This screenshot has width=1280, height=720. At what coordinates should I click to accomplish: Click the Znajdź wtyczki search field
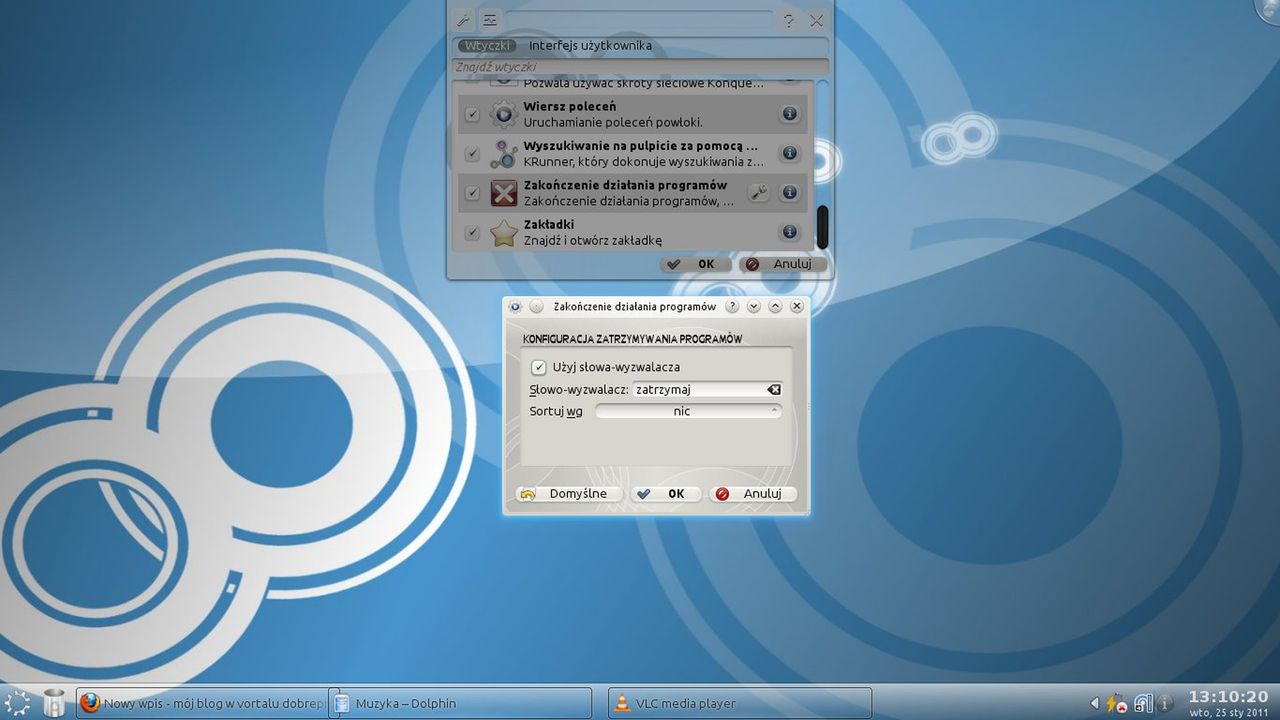[639, 67]
